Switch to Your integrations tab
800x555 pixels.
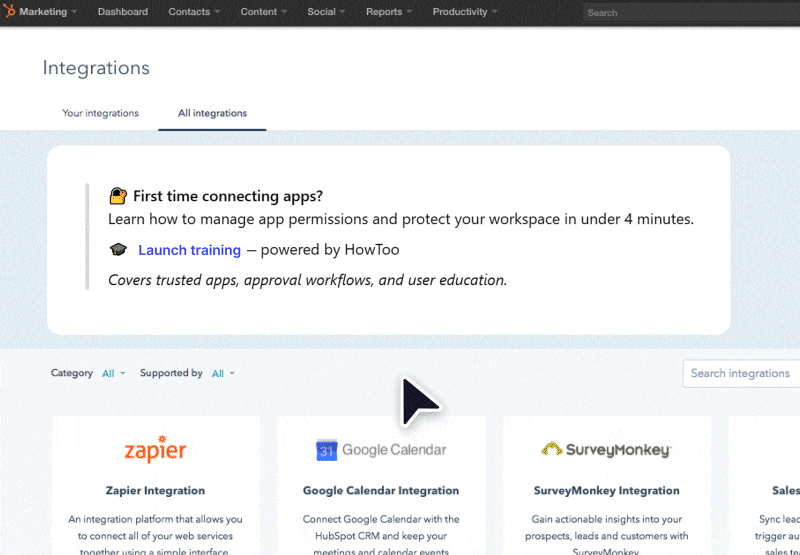[101, 113]
